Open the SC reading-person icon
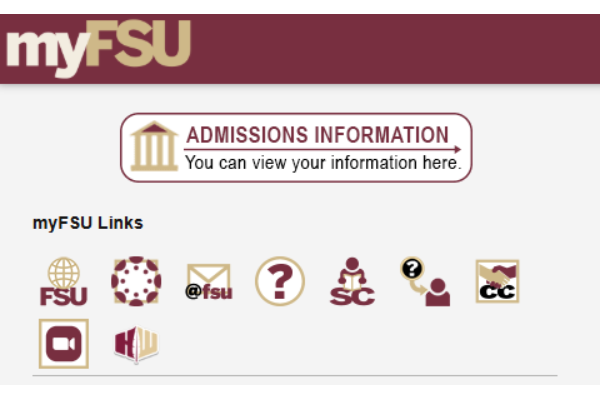The image size is (600, 400). coord(351,283)
